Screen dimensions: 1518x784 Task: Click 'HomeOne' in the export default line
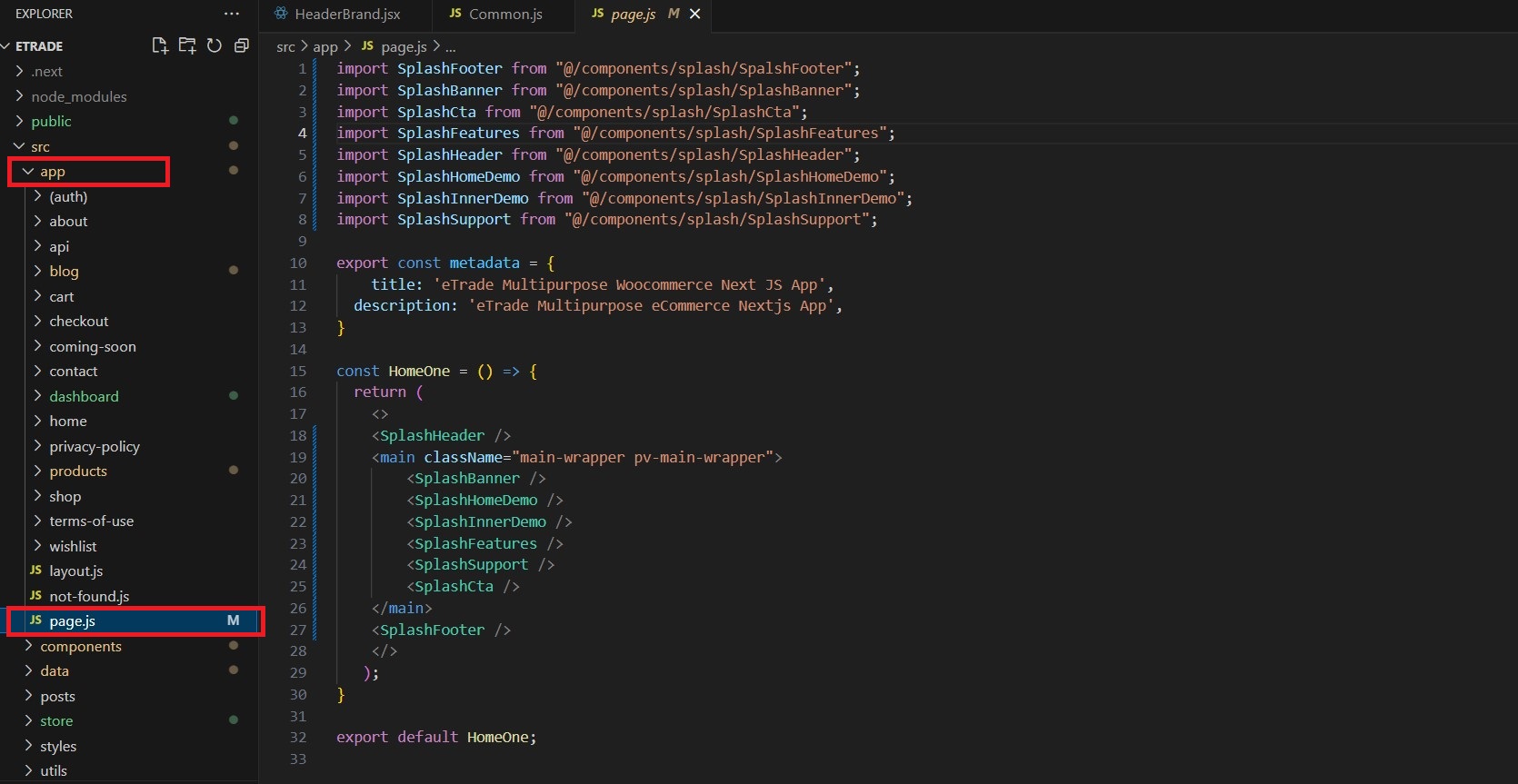[497, 737]
